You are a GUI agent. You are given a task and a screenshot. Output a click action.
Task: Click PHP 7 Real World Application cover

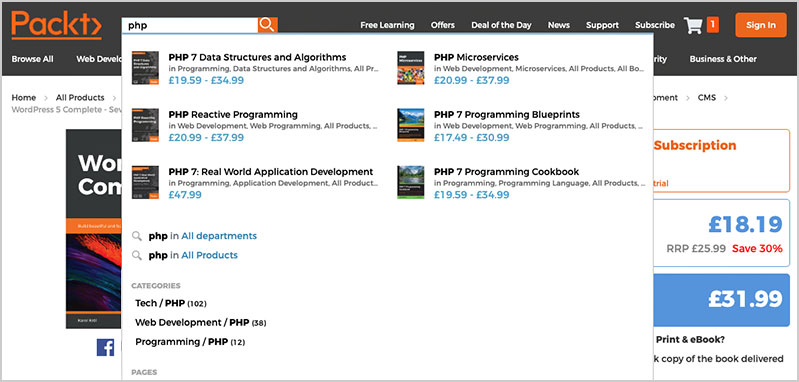click(145, 182)
